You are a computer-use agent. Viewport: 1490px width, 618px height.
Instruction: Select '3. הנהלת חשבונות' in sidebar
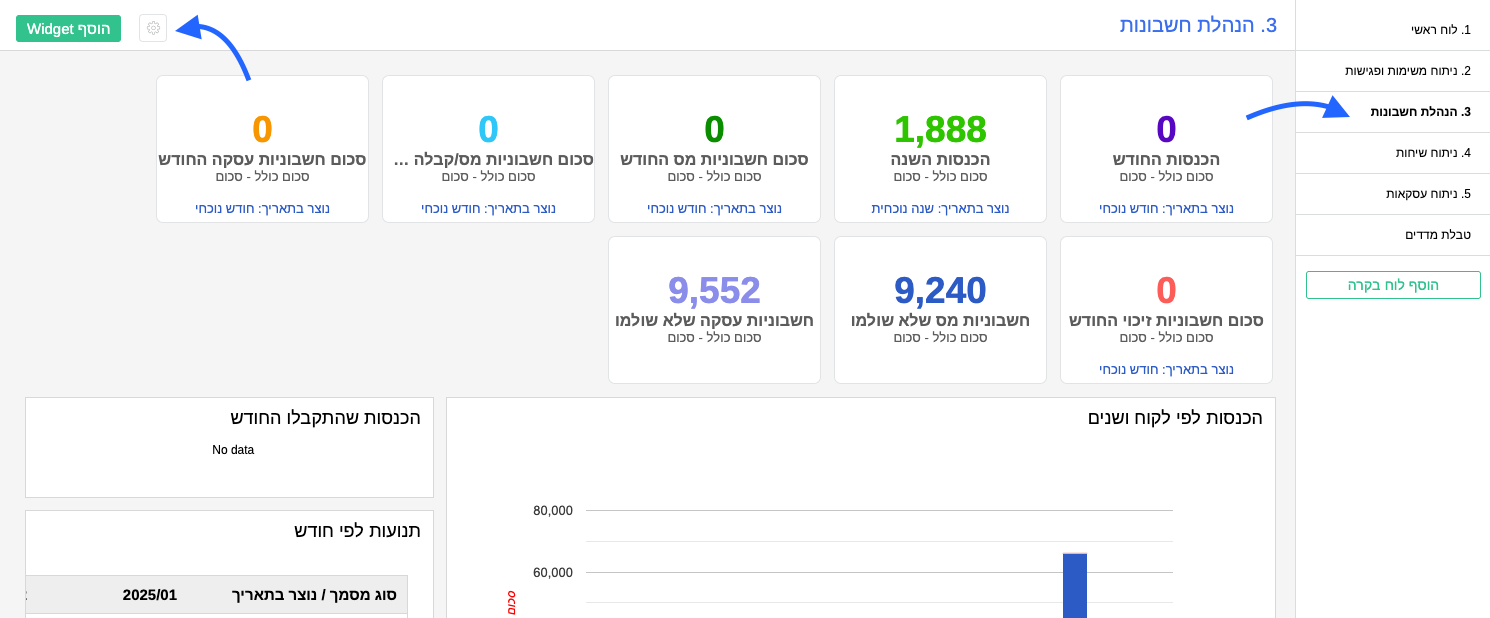(1393, 112)
